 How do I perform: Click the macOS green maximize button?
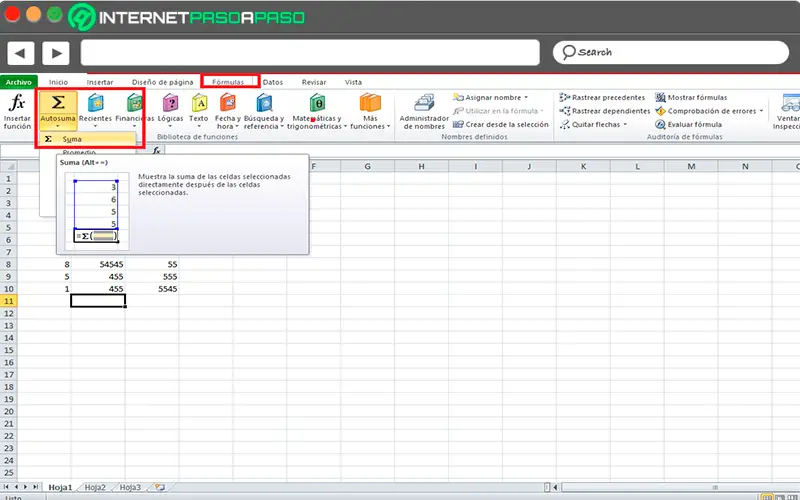click(x=55, y=15)
